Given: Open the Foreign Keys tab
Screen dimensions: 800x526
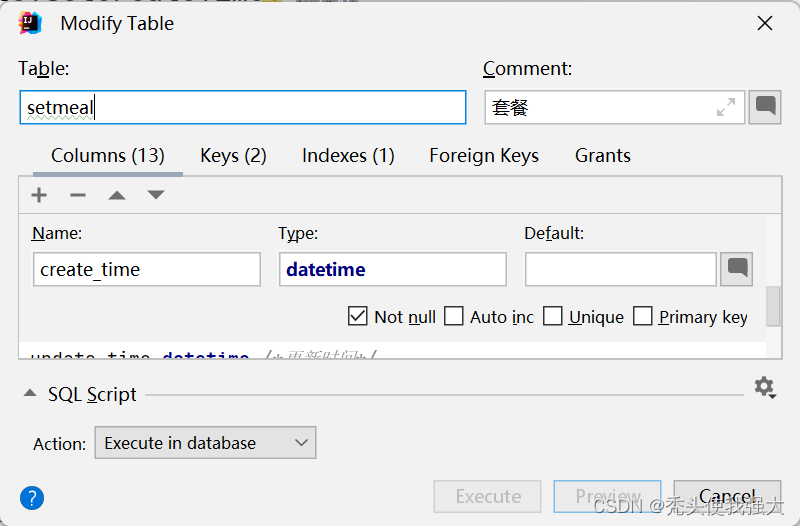Looking at the screenshot, I should [484, 156].
